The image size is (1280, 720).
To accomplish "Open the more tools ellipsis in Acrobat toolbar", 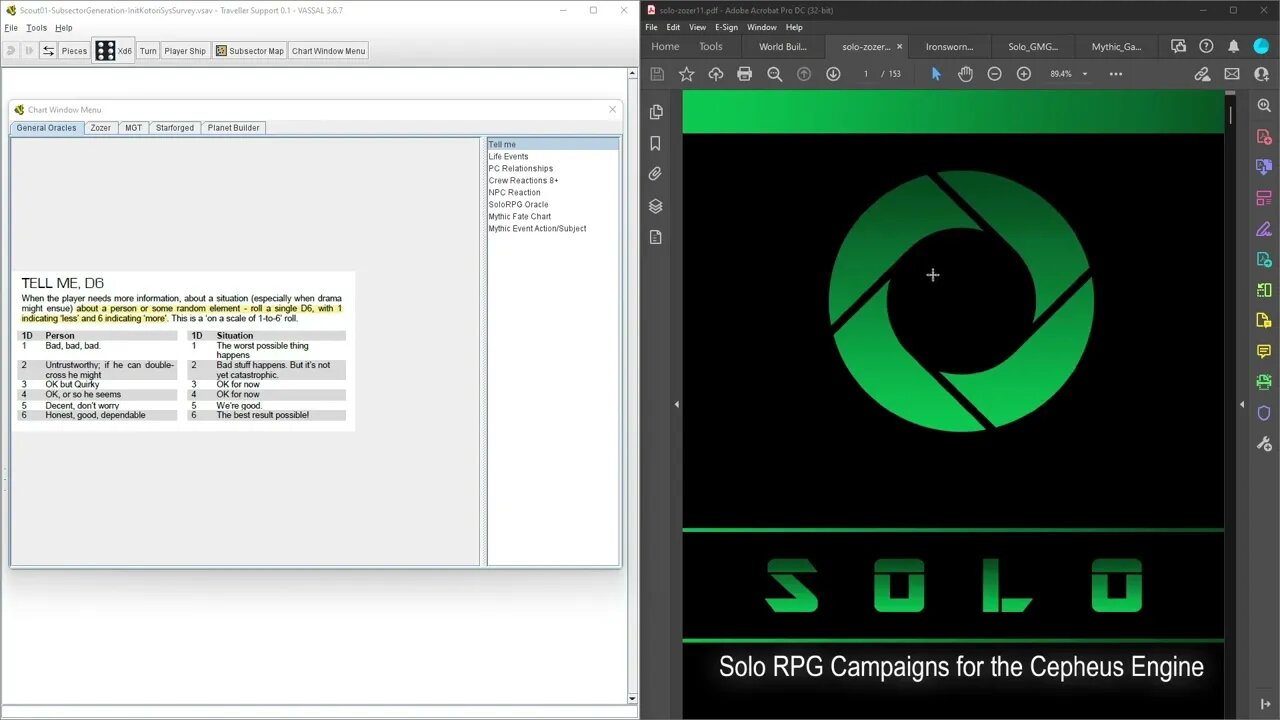I will [x=1116, y=74].
